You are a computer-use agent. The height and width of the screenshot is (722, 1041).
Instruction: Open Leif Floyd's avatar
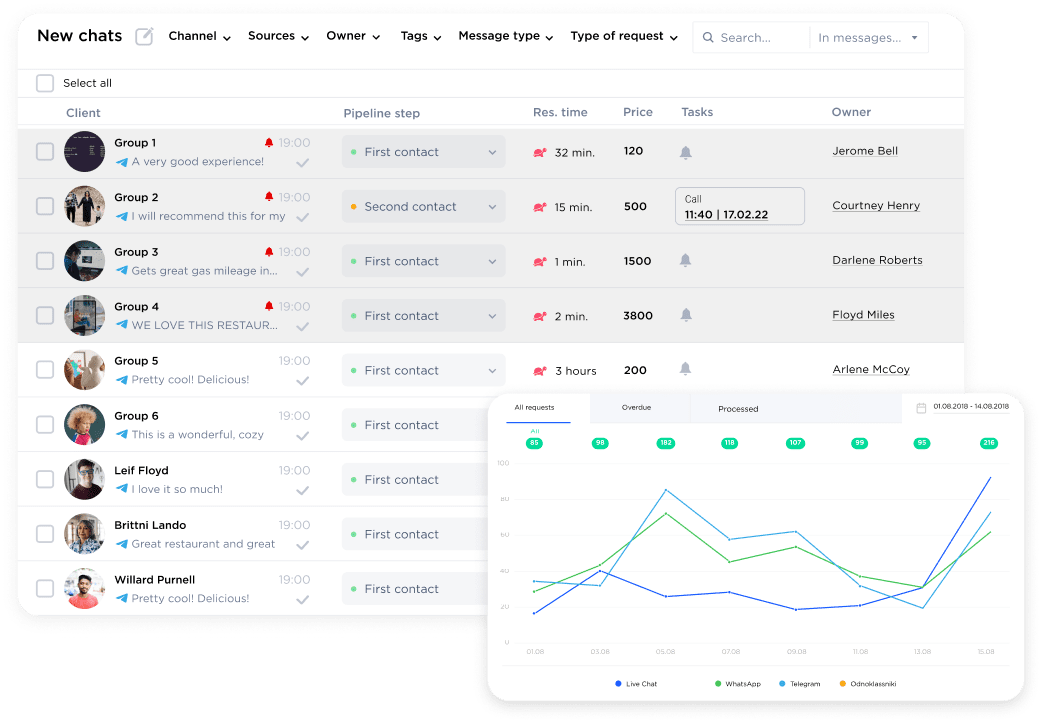click(84, 479)
